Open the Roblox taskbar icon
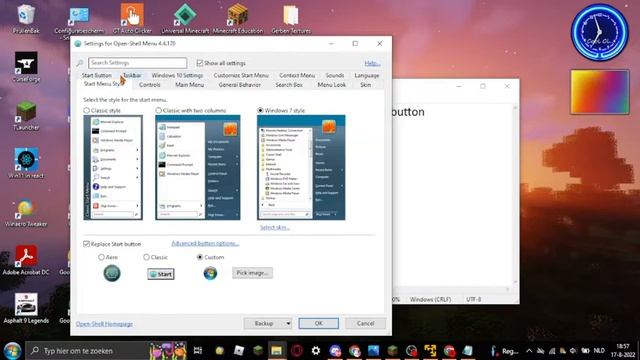The height and width of the screenshot is (360, 640). (x=239, y=351)
